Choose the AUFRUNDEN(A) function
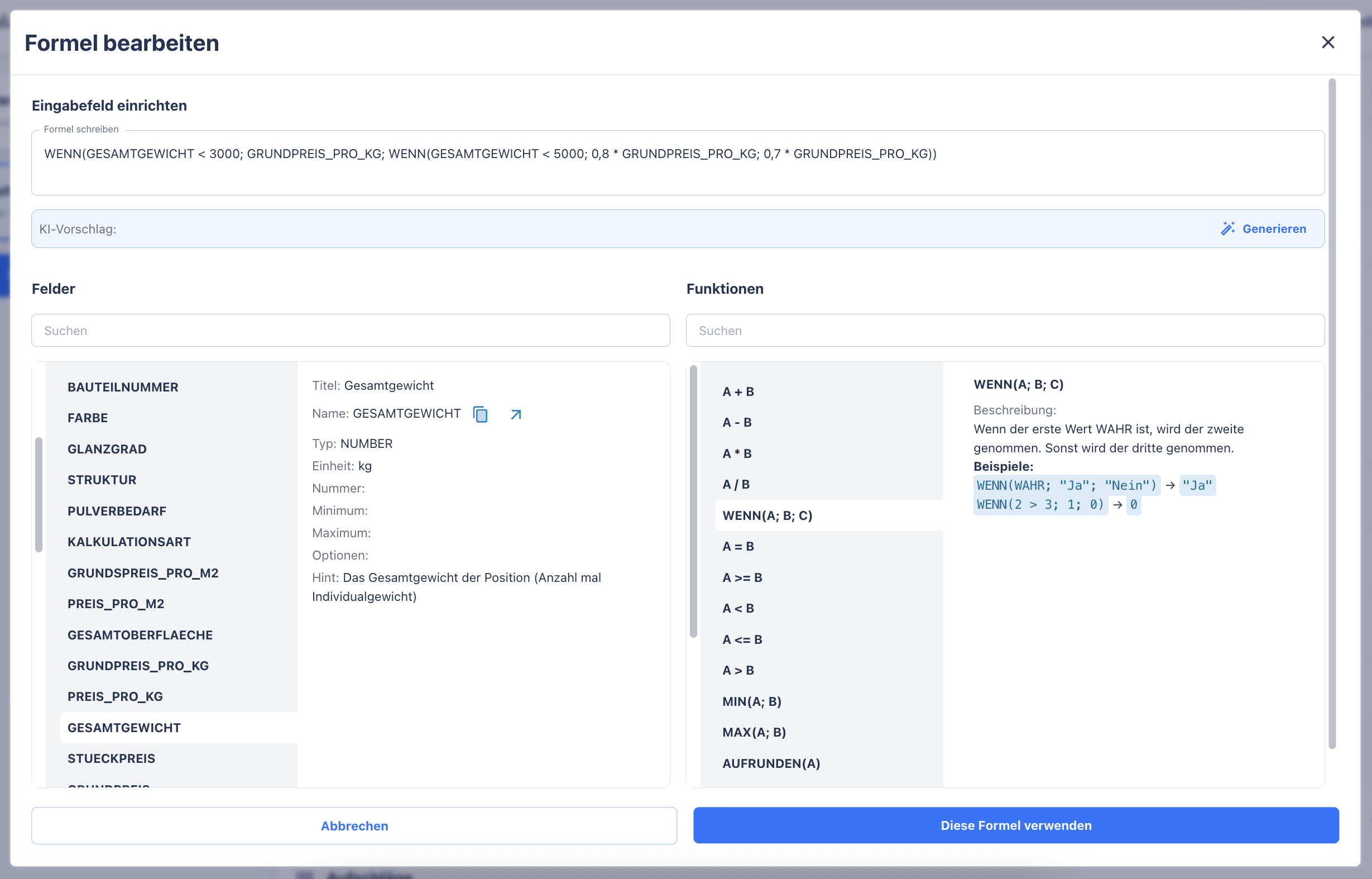This screenshot has width=1372, height=879. (x=771, y=763)
